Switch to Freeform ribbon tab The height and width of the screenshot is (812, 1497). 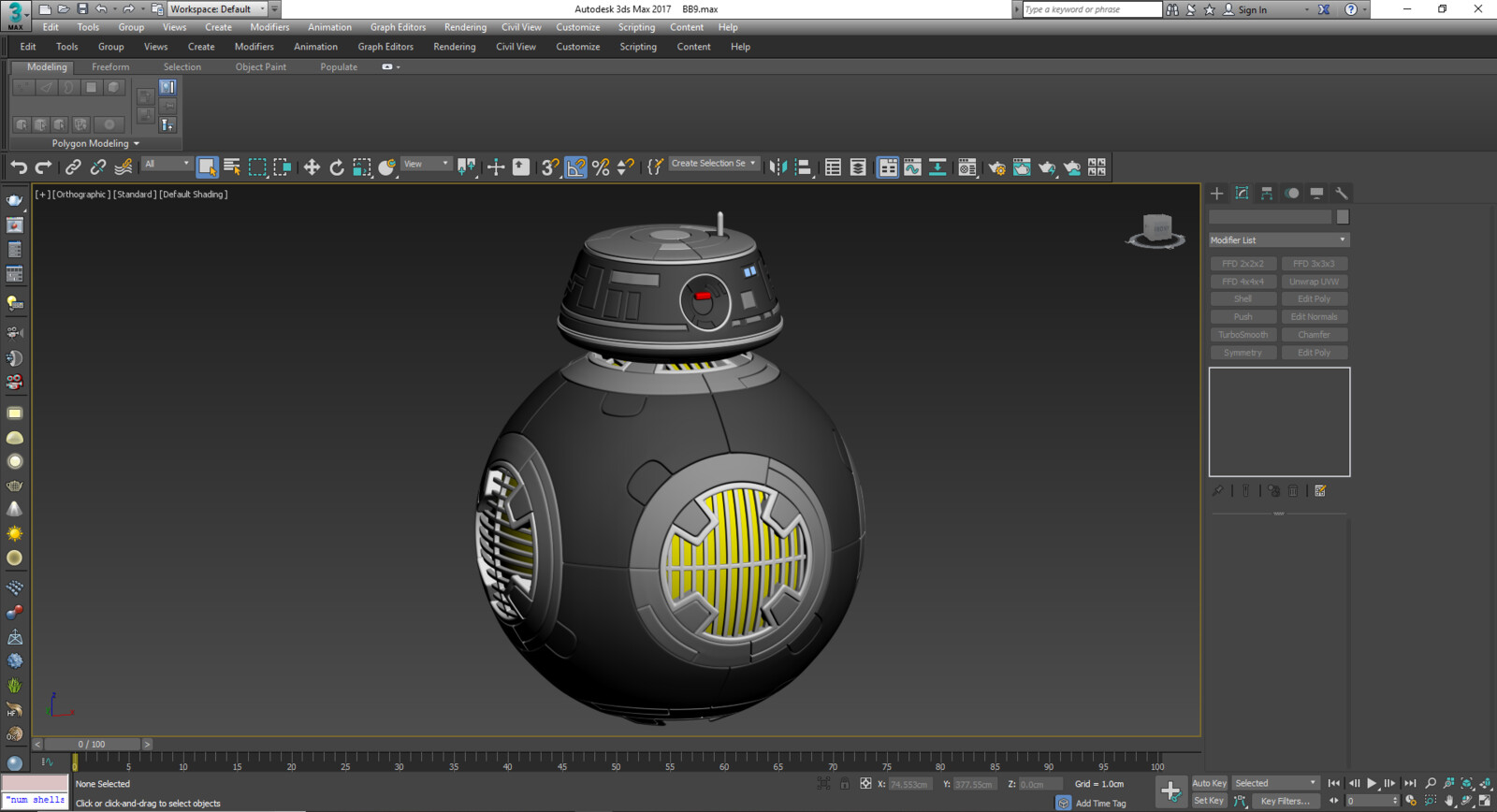coord(110,67)
